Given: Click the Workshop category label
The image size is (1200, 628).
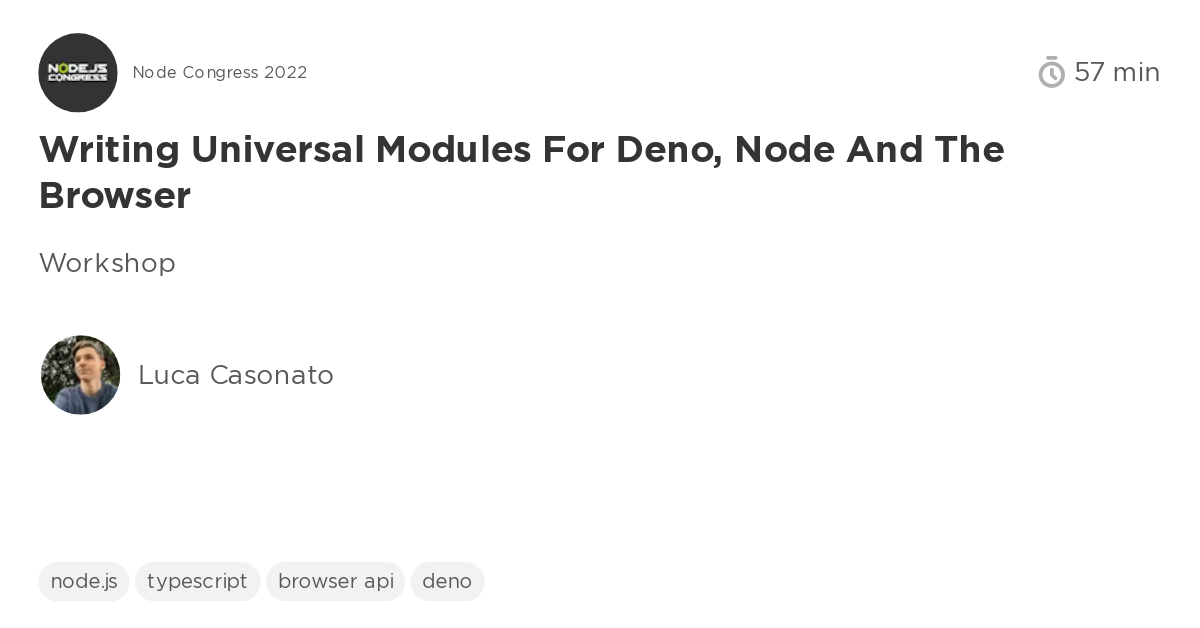Looking at the screenshot, I should (107, 263).
